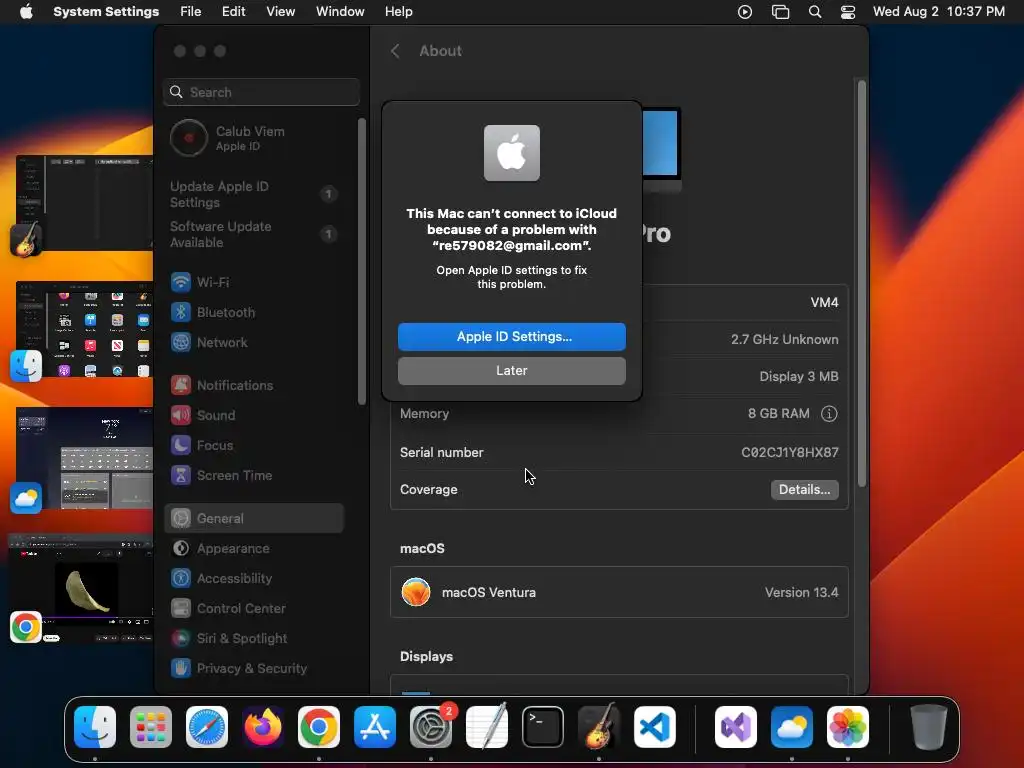Open Apple ID Settings from the dialog
Viewport: 1024px width, 768px height.
(511, 336)
